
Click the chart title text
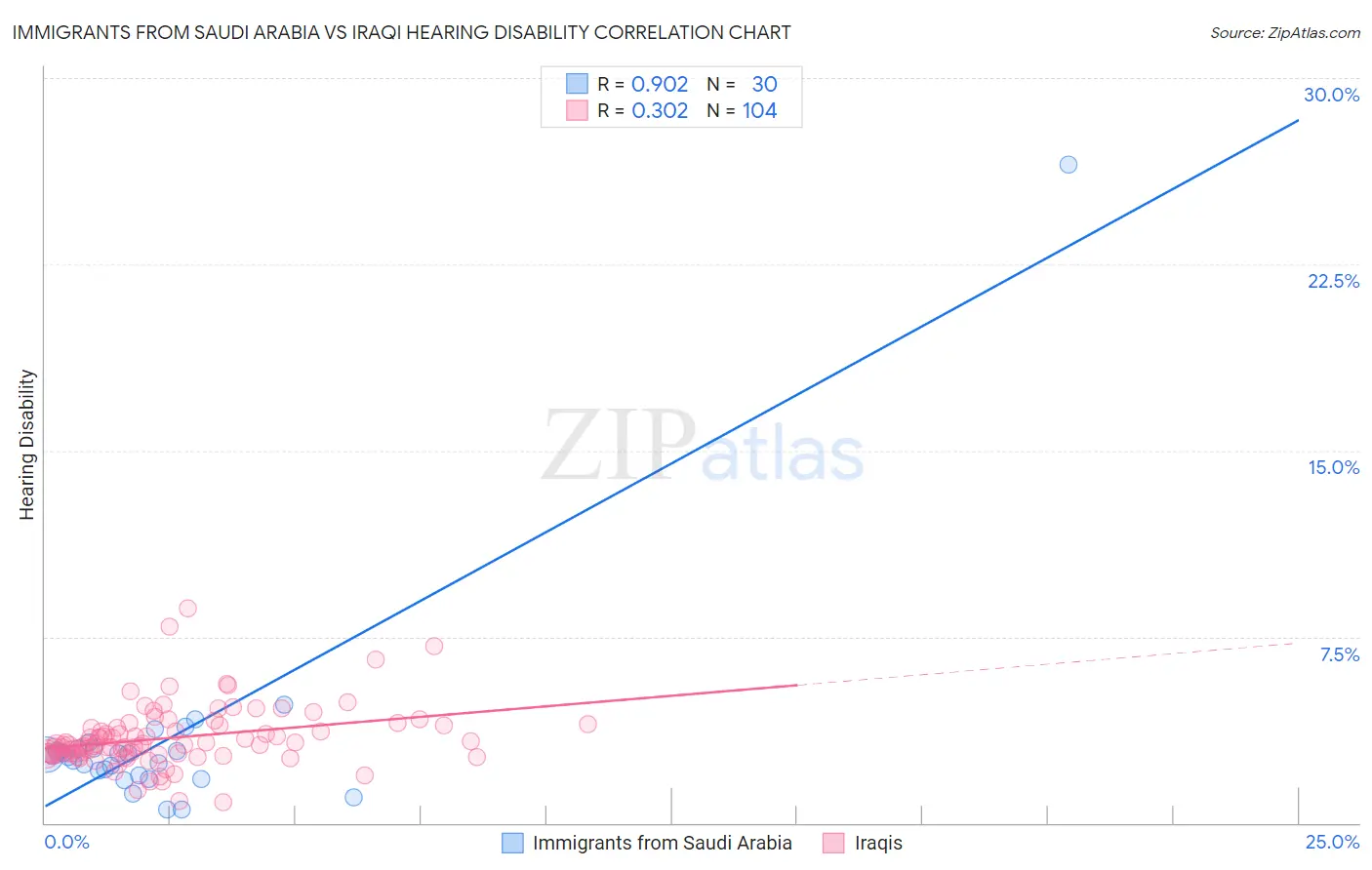point(401,32)
